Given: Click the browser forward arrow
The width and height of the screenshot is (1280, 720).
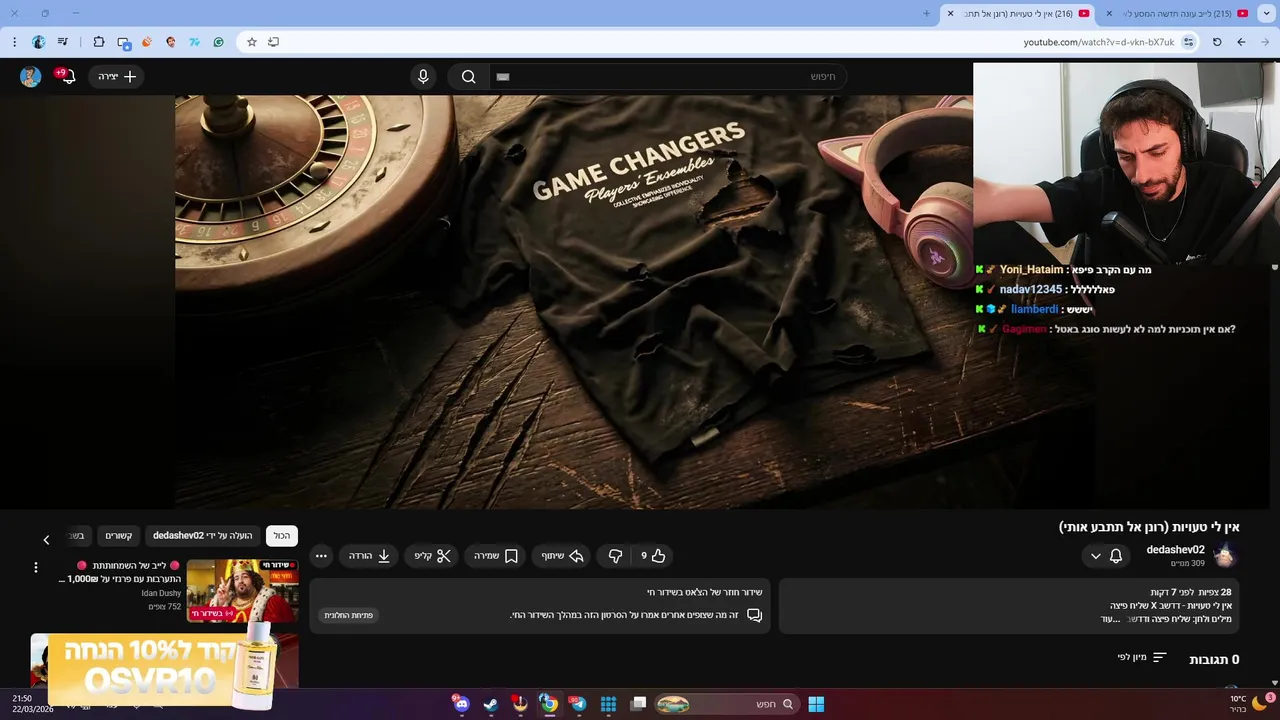Looking at the screenshot, I should click(1265, 42).
